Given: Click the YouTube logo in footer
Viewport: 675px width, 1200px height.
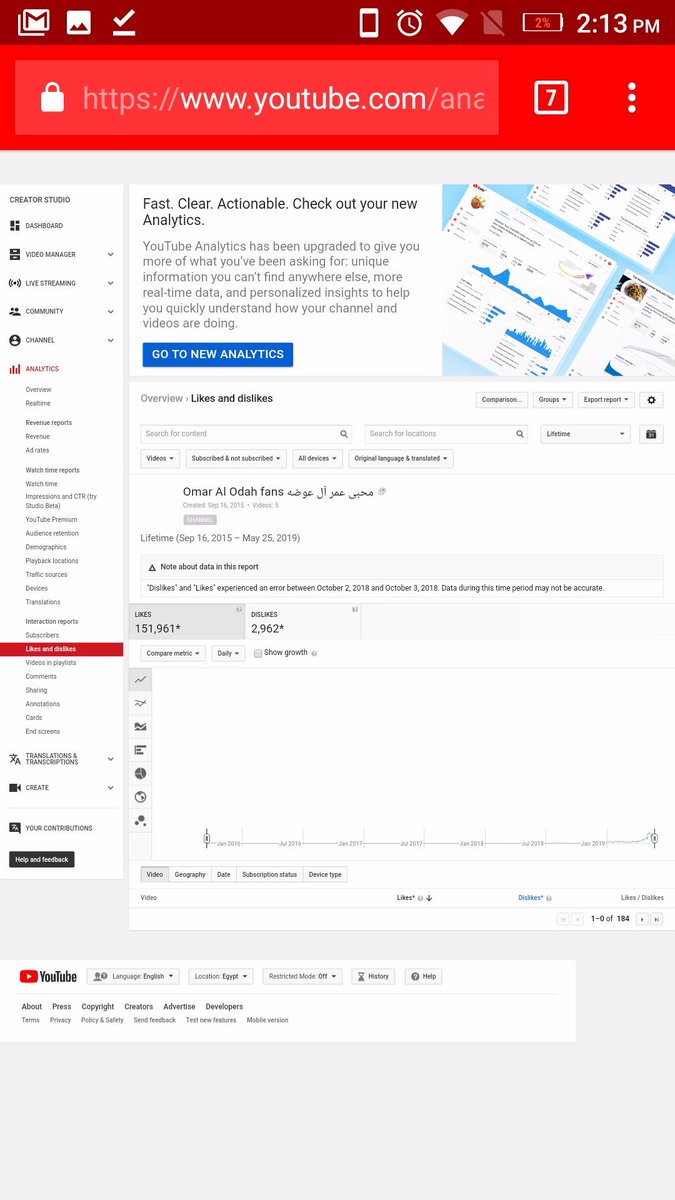Looking at the screenshot, I should (48, 977).
